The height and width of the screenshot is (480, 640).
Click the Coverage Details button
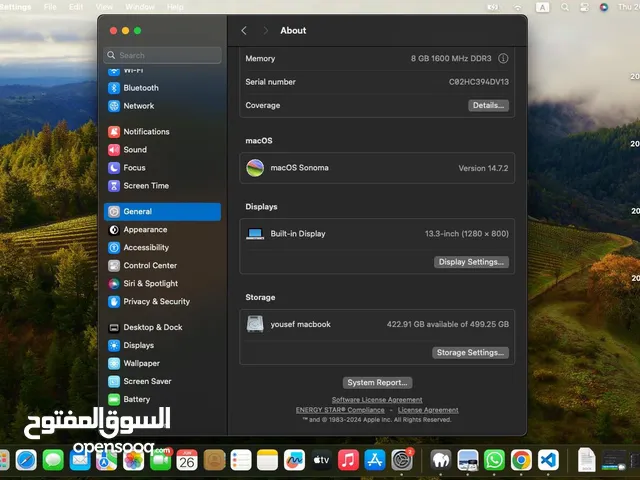(x=488, y=105)
